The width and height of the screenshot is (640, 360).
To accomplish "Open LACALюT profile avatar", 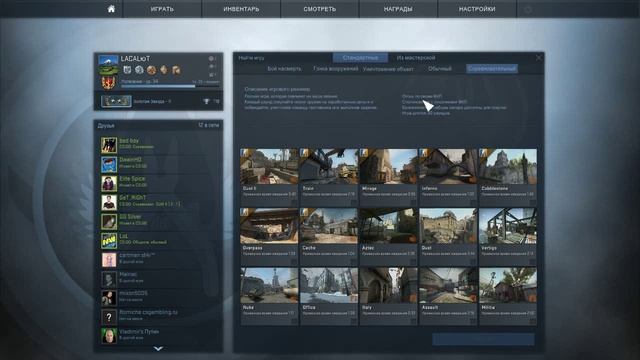I will (109, 65).
